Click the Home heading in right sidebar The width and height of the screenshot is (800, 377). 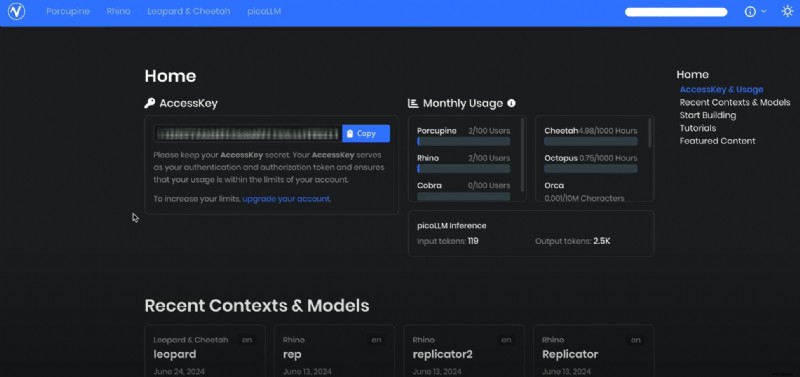(x=692, y=74)
